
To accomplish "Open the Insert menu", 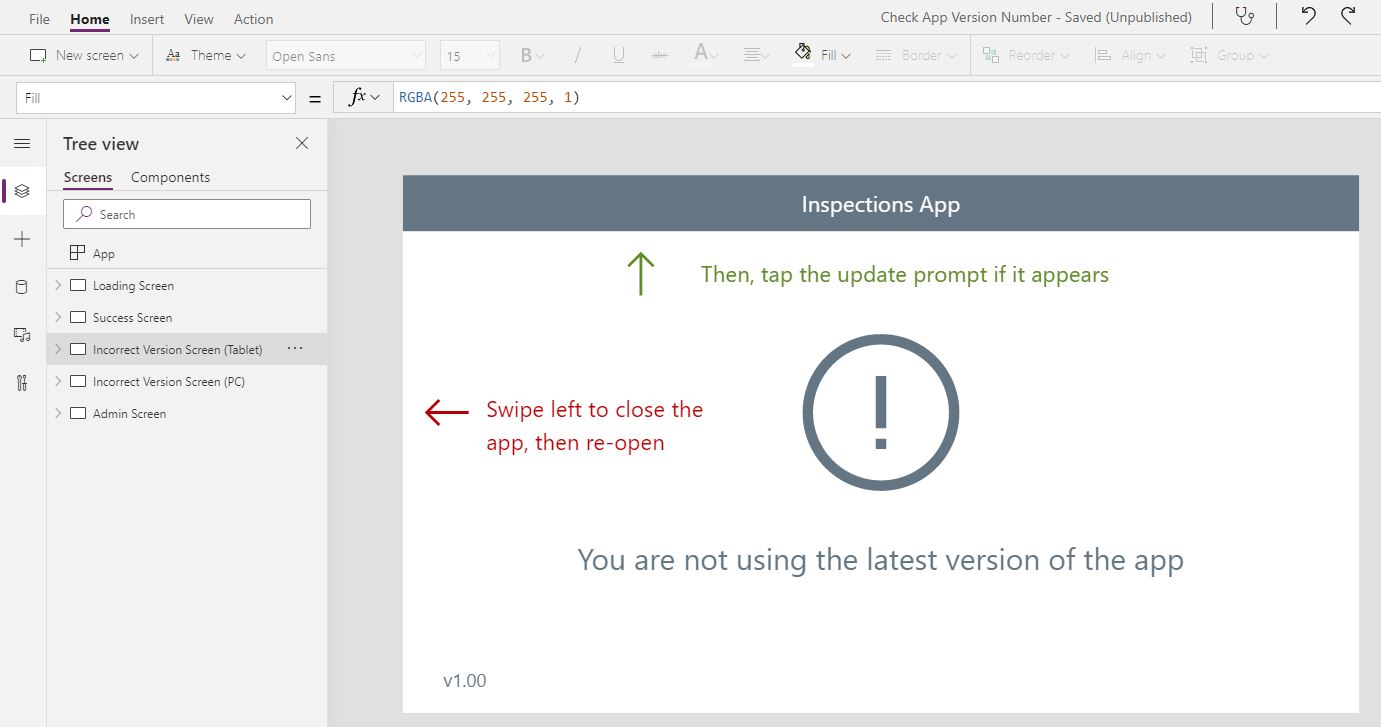I will point(146,18).
